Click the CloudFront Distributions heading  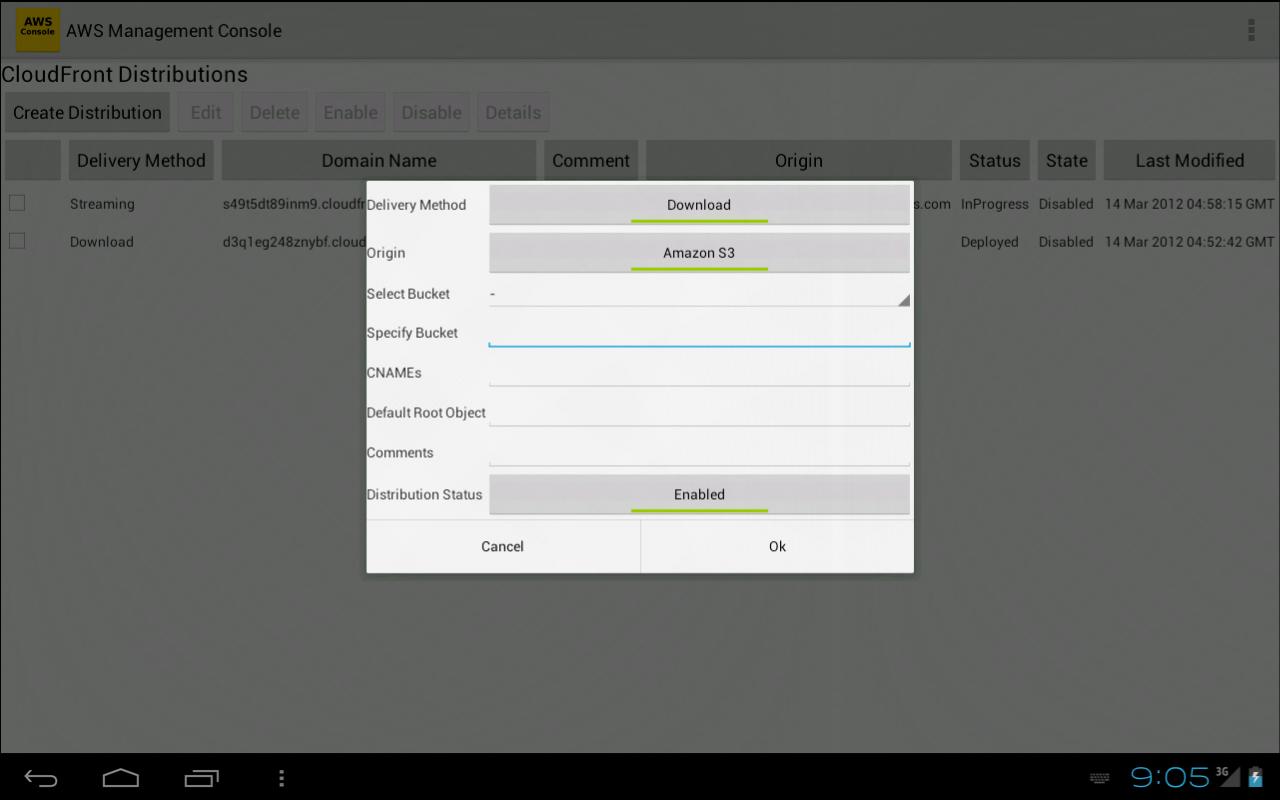tap(125, 75)
